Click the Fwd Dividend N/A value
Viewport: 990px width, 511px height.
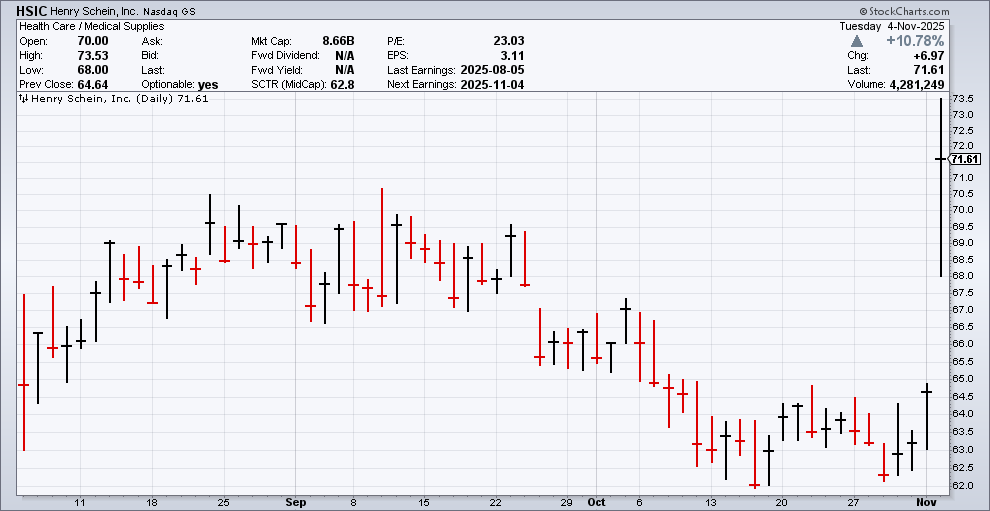pyautogui.click(x=345, y=56)
